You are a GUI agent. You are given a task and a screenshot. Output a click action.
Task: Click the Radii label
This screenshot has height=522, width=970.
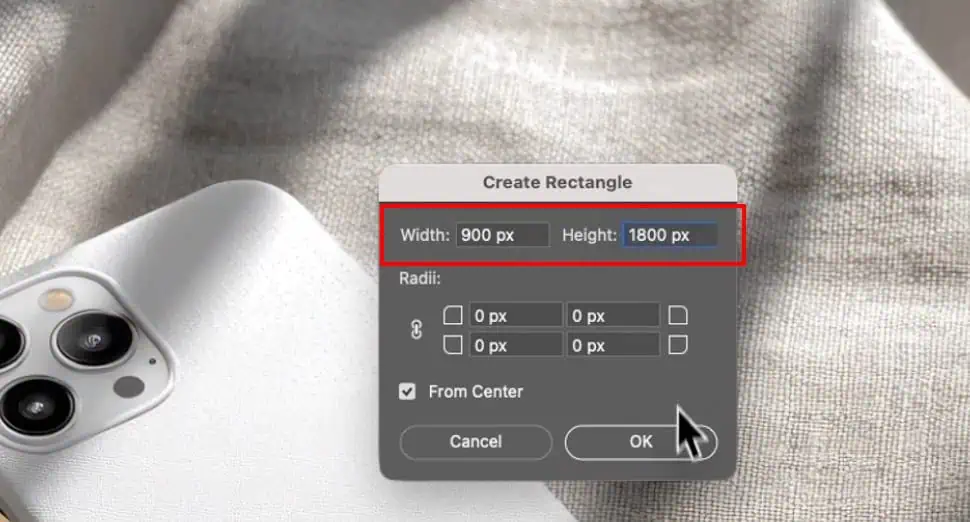420,278
